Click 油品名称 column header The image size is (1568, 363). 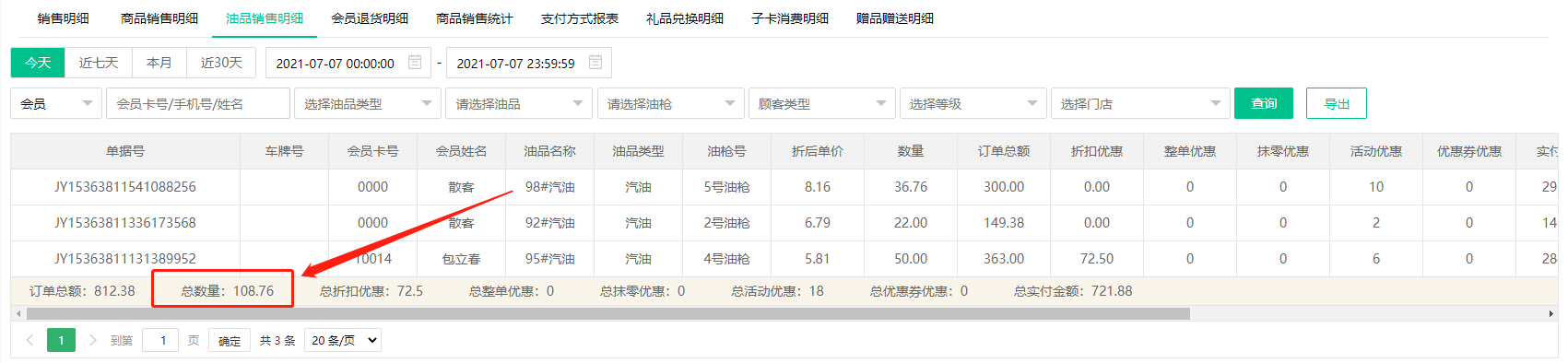tap(549, 151)
